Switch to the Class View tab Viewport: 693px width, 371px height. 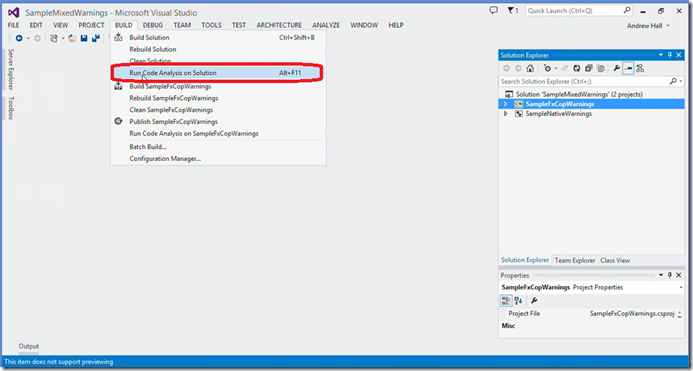point(615,260)
